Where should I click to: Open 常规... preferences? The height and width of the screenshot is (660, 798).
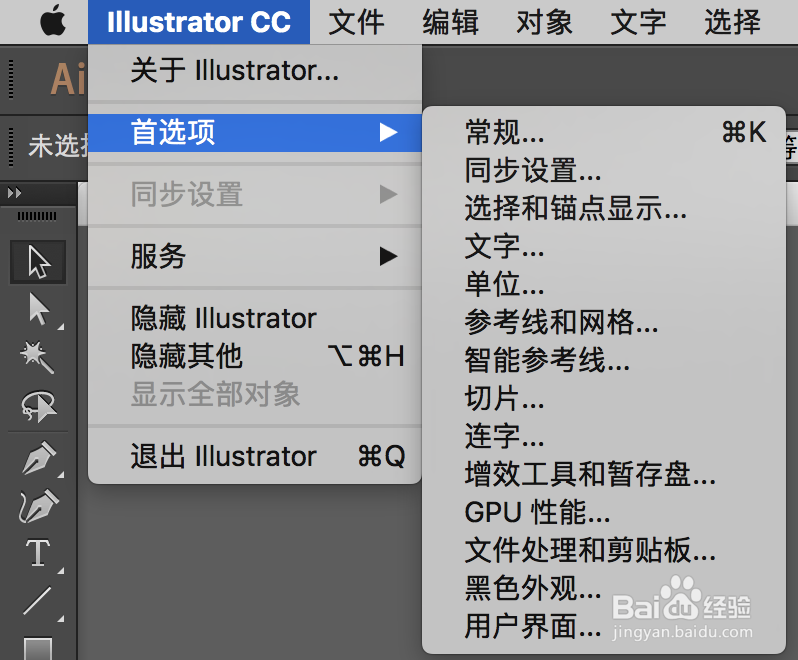click(604, 132)
